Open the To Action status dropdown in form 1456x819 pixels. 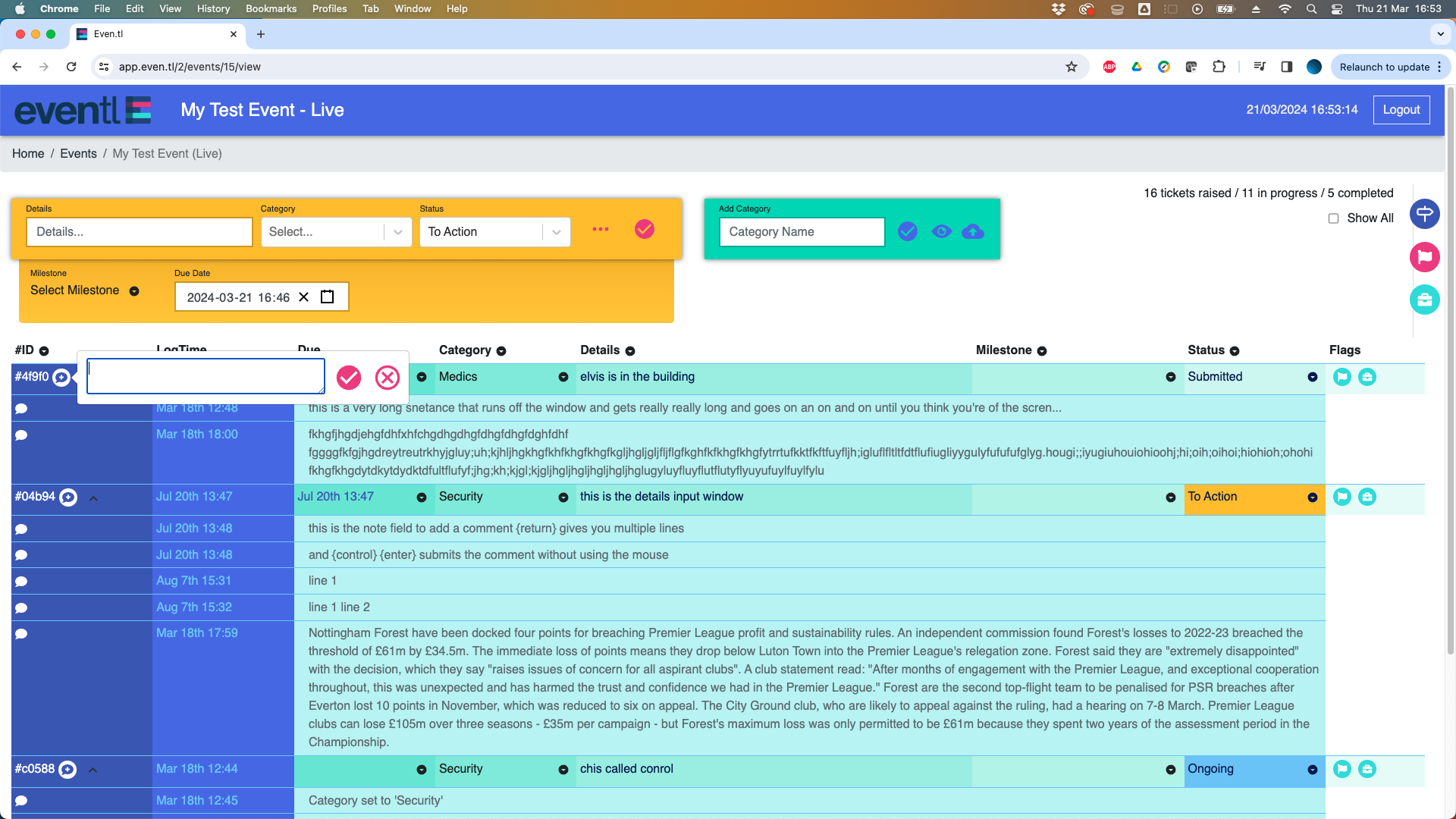coord(495,232)
